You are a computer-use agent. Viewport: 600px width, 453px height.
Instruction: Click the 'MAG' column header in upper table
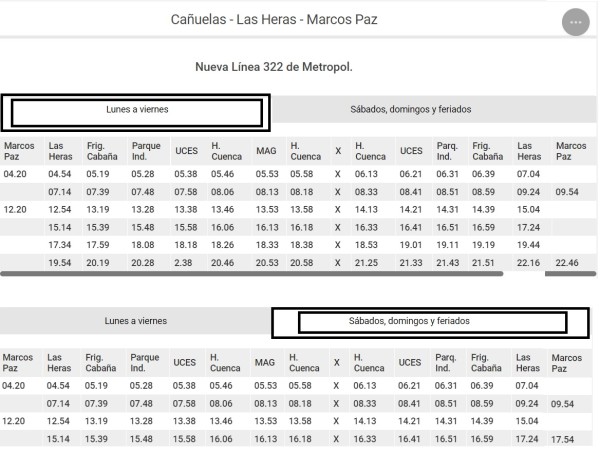tap(264, 151)
